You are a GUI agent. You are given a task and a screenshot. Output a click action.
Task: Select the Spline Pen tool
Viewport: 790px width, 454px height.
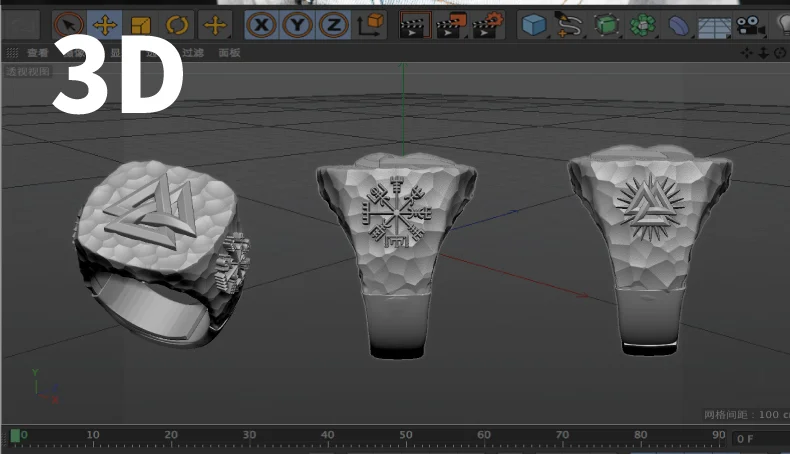click(x=569, y=25)
